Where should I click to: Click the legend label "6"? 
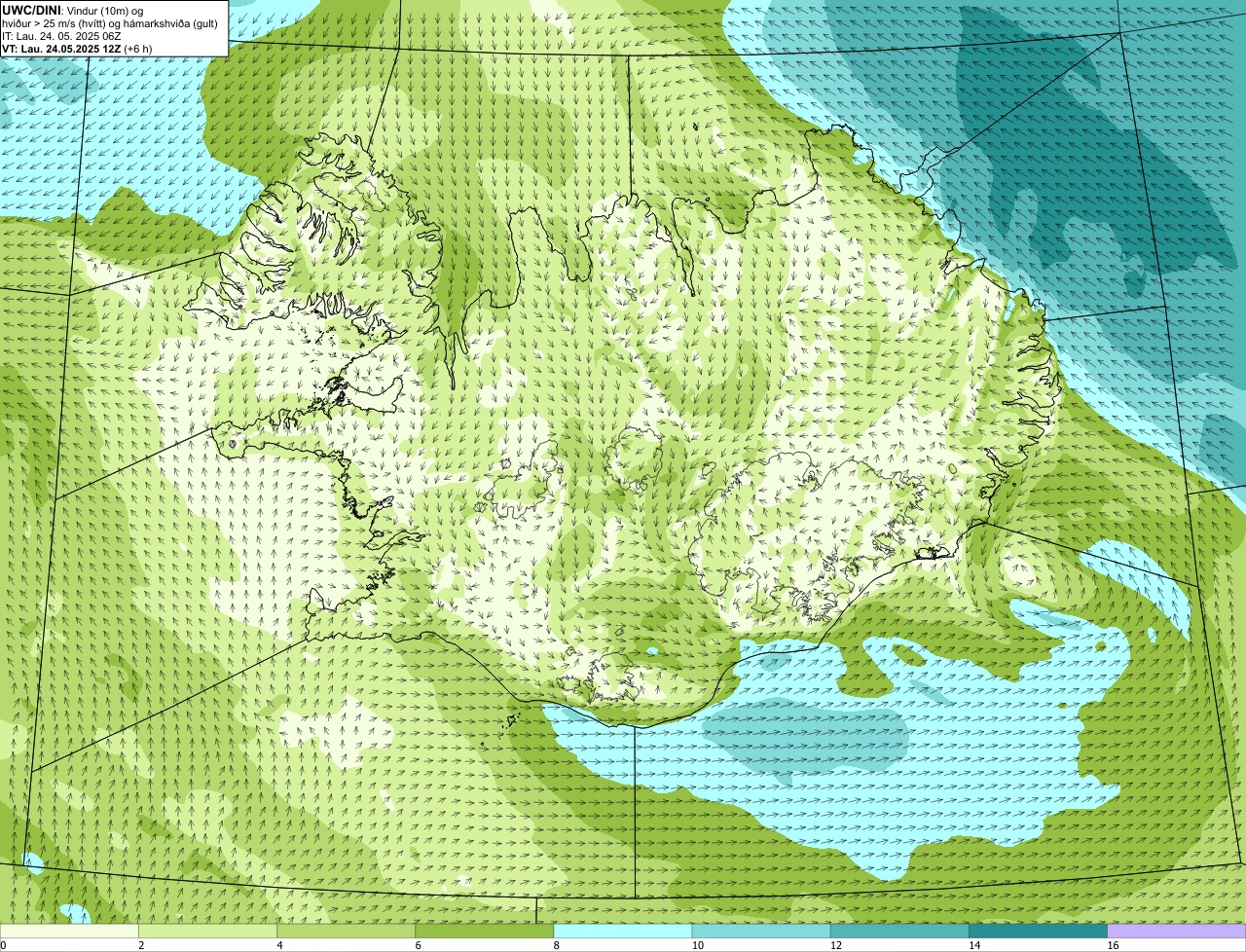[x=418, y=945]
